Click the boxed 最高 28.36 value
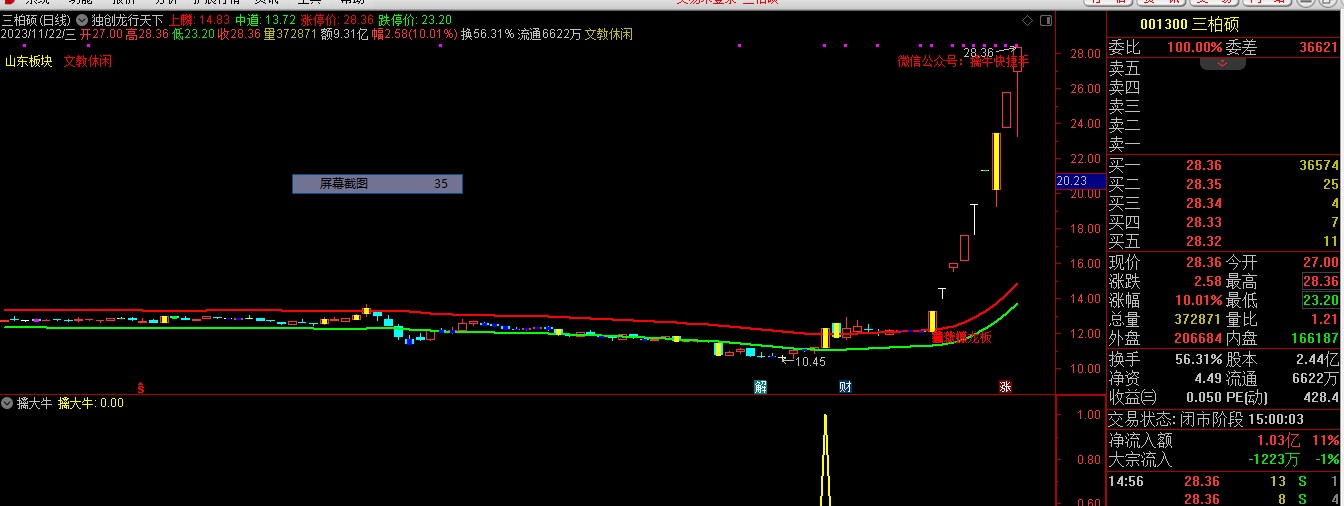 [1320, 281]
